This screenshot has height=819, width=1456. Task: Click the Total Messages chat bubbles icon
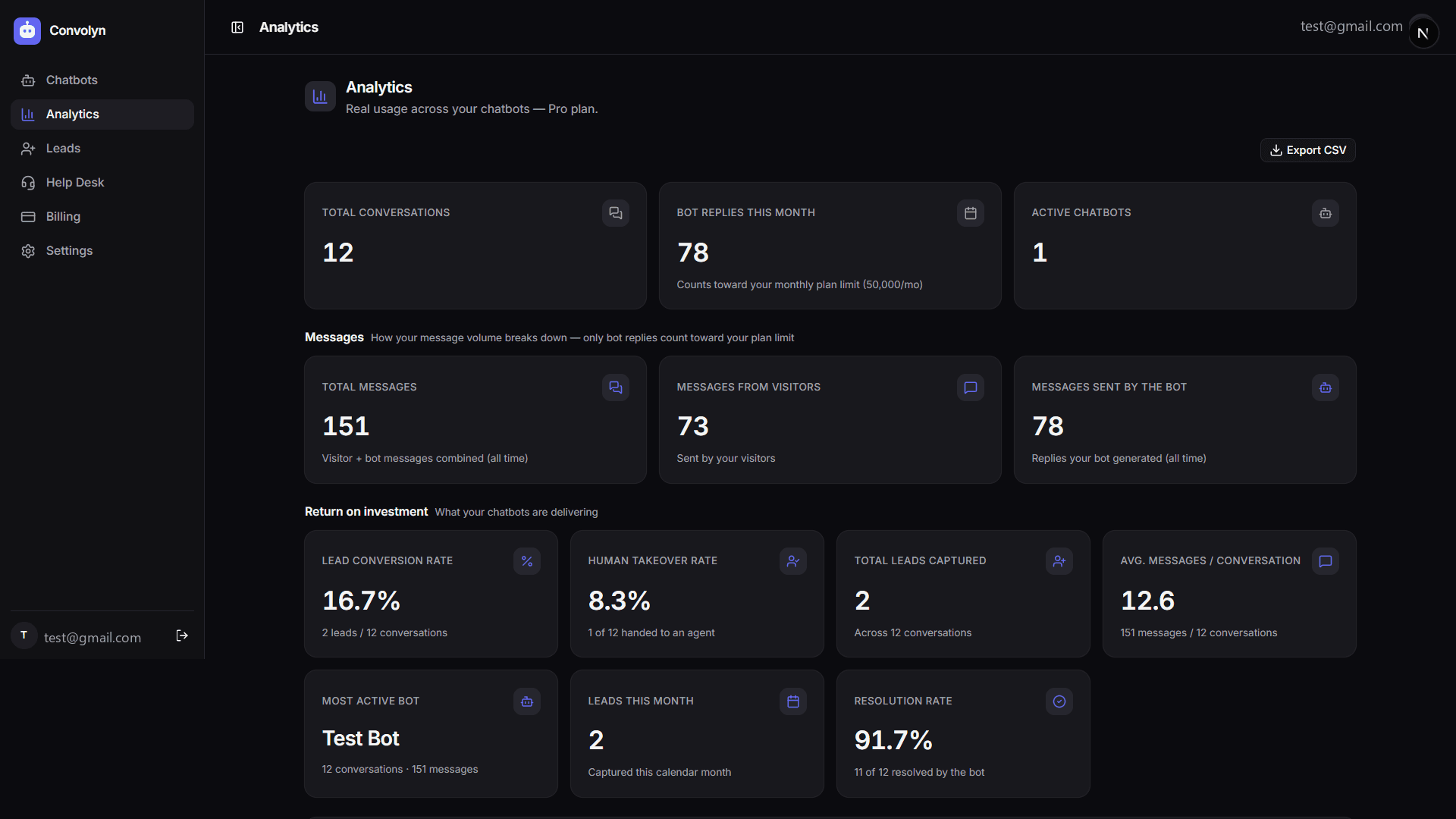(616, 388)
